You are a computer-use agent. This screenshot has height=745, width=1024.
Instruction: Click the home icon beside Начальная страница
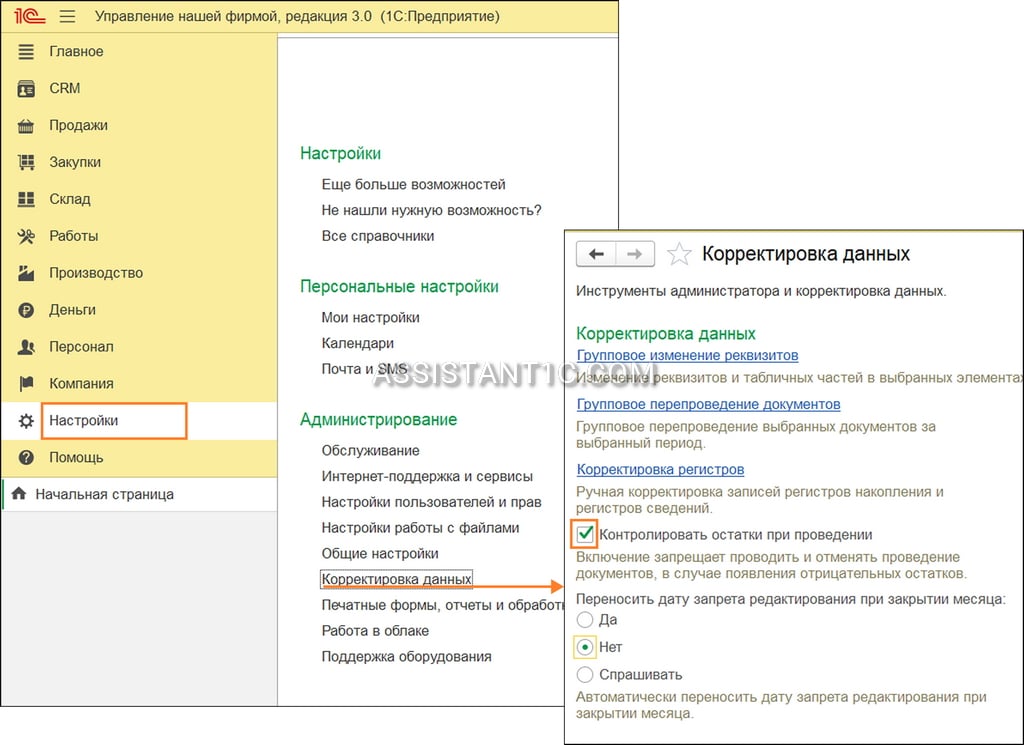point(19,494)
